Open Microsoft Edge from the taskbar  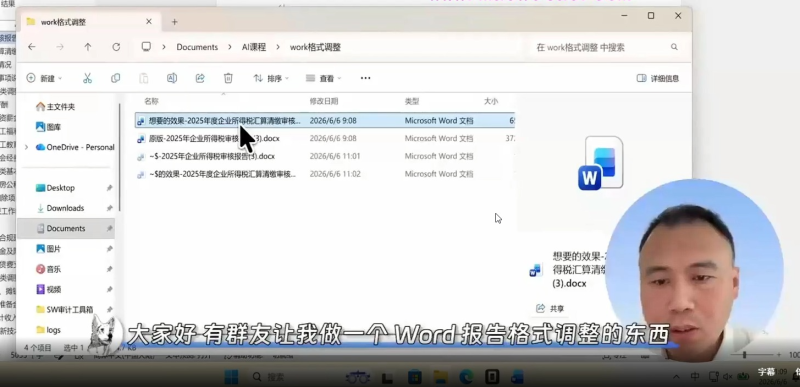tap(466, 377)
